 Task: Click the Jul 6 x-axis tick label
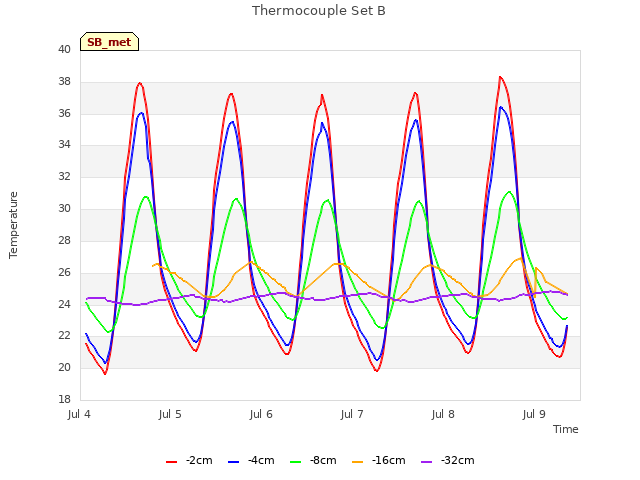pyautogui.click(x=261, y=414)
